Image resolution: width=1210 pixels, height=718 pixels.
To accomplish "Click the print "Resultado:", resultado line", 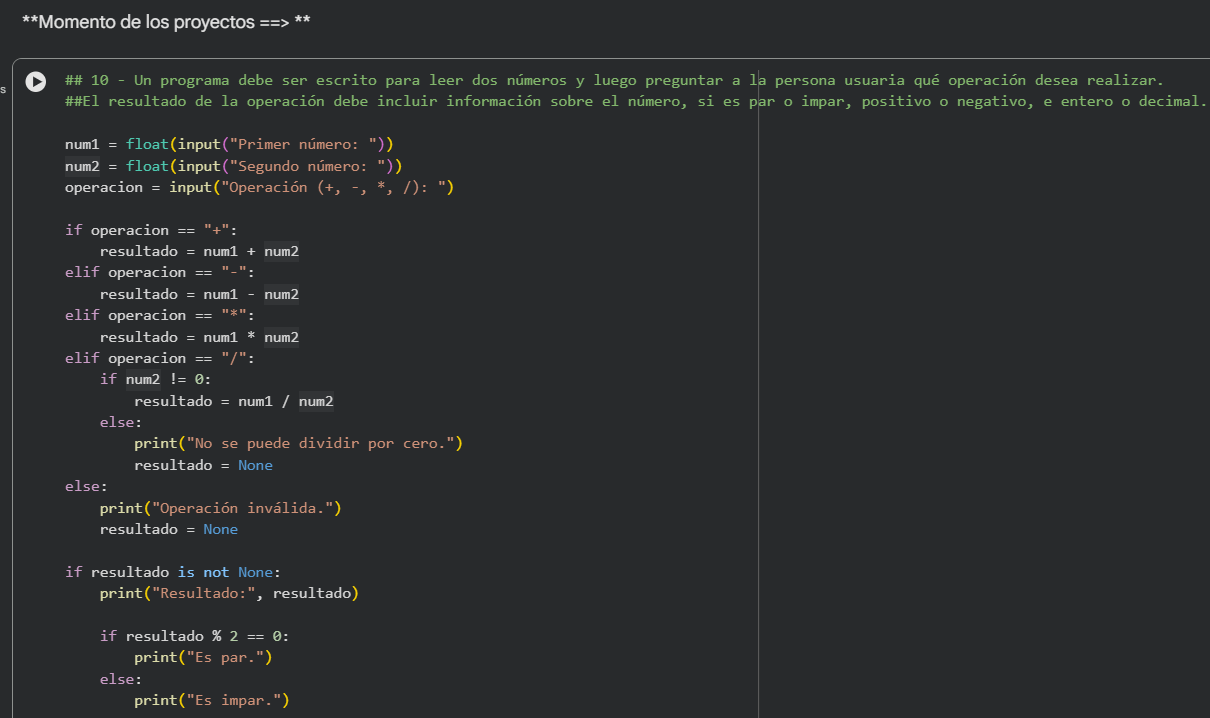I will 229,593.
